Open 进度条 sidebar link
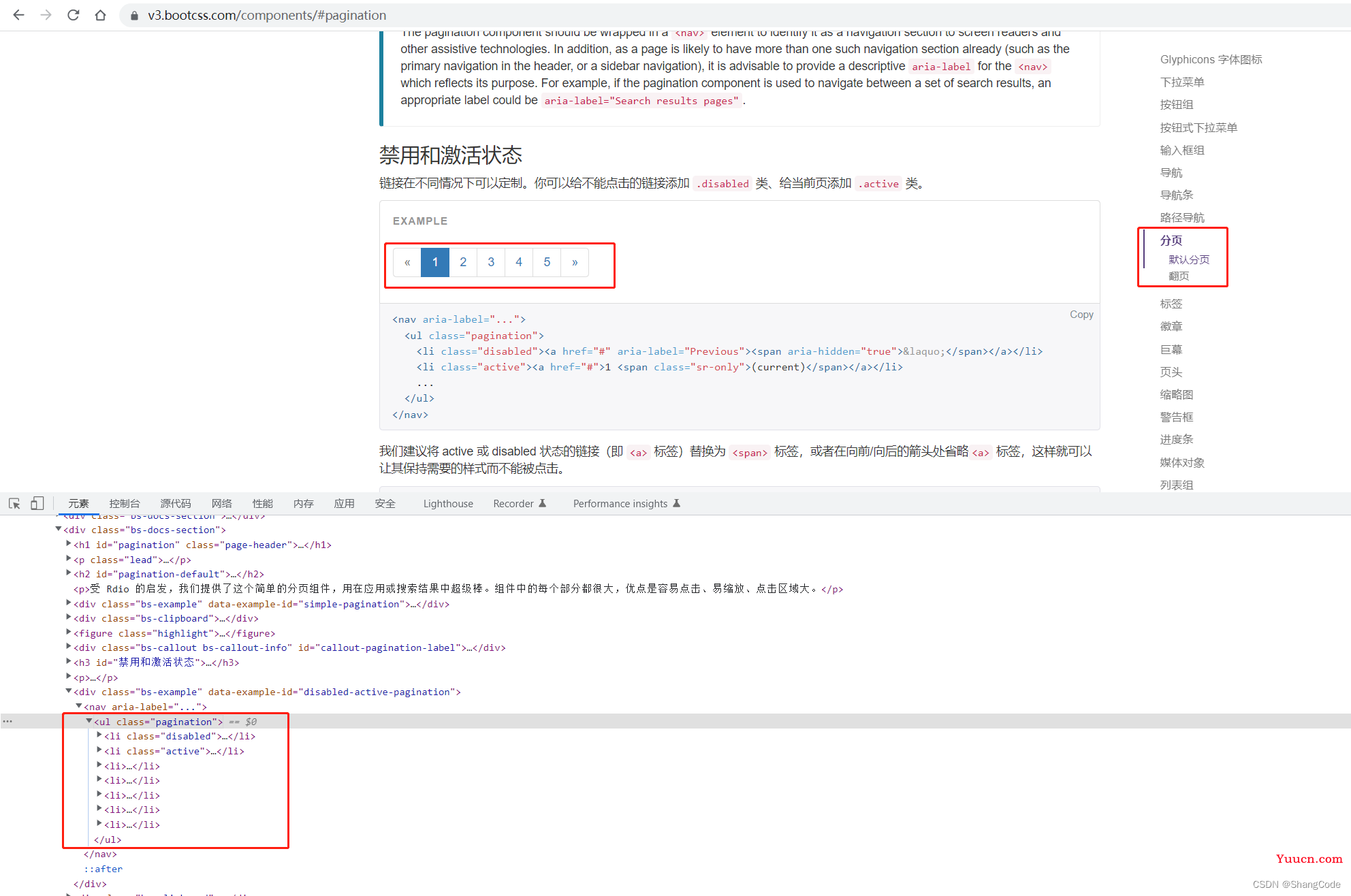This screenshot has height=896, width=1351. [x=1177, y=439]
